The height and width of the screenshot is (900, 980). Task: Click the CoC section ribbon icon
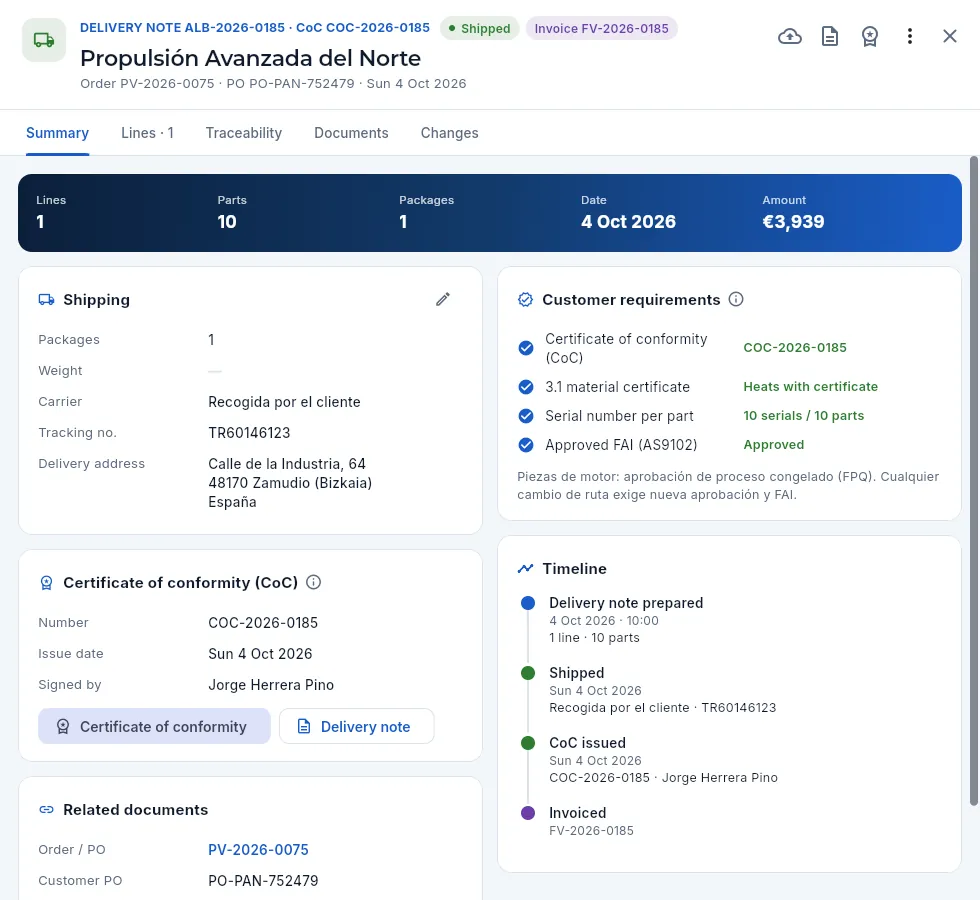pos(46,582)
